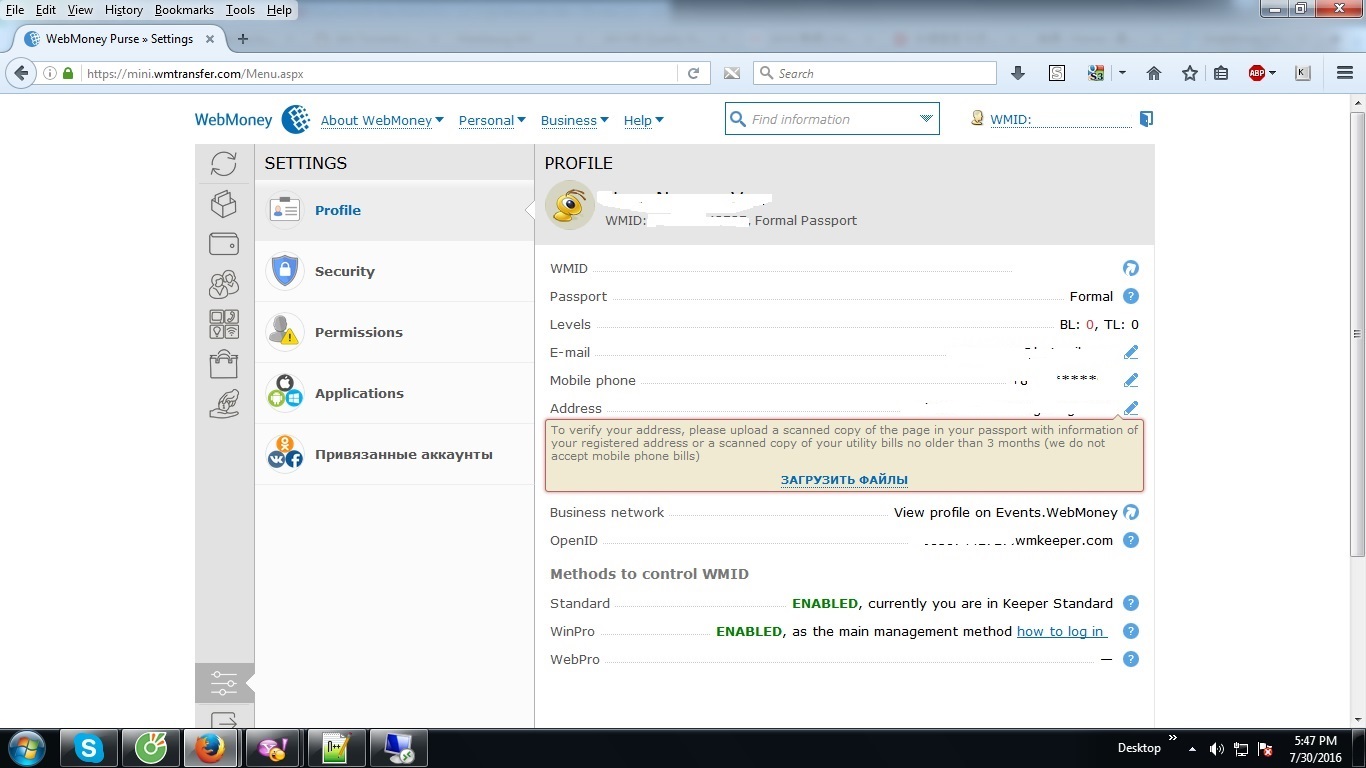This screenshot has height=768, width=1366.
Task: Edit the E-mail with pencil icon
Action: click(1131, 352)
